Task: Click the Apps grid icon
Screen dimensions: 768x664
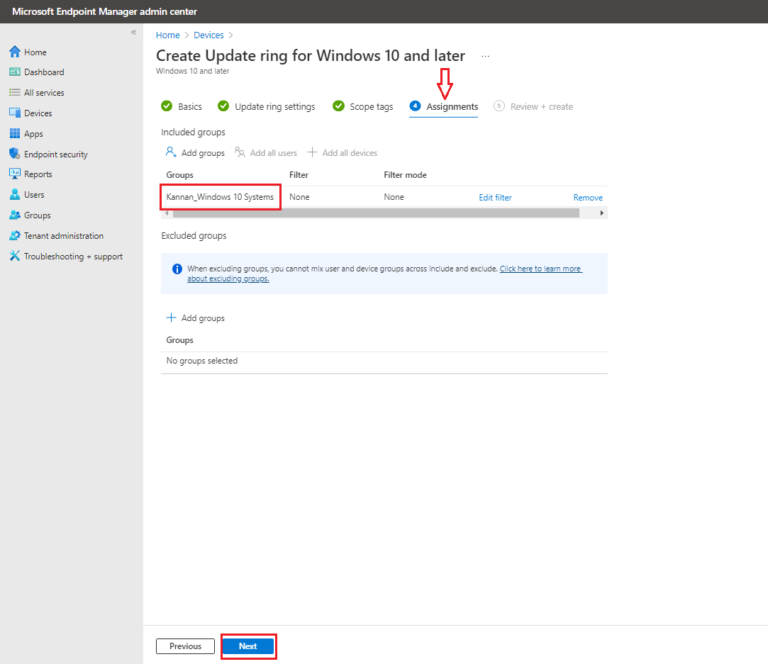Action: [x=15, y=134]
